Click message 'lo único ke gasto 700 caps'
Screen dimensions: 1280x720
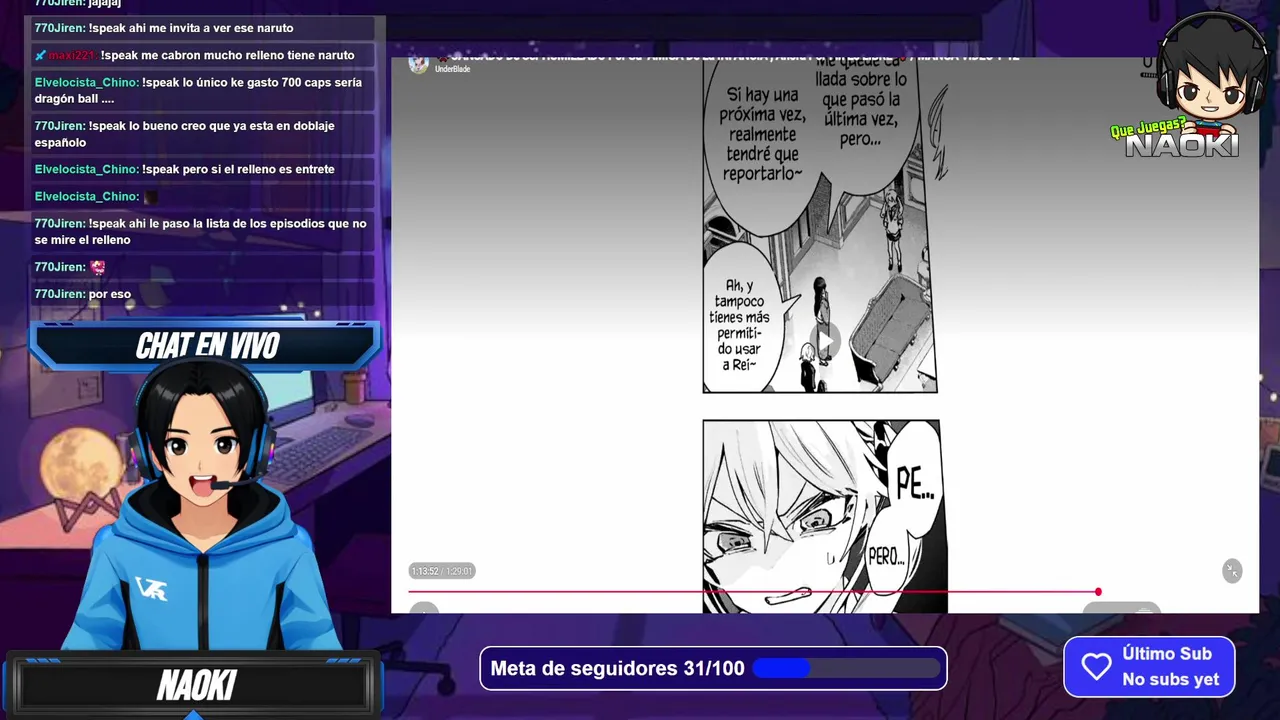tap(198, 90)
